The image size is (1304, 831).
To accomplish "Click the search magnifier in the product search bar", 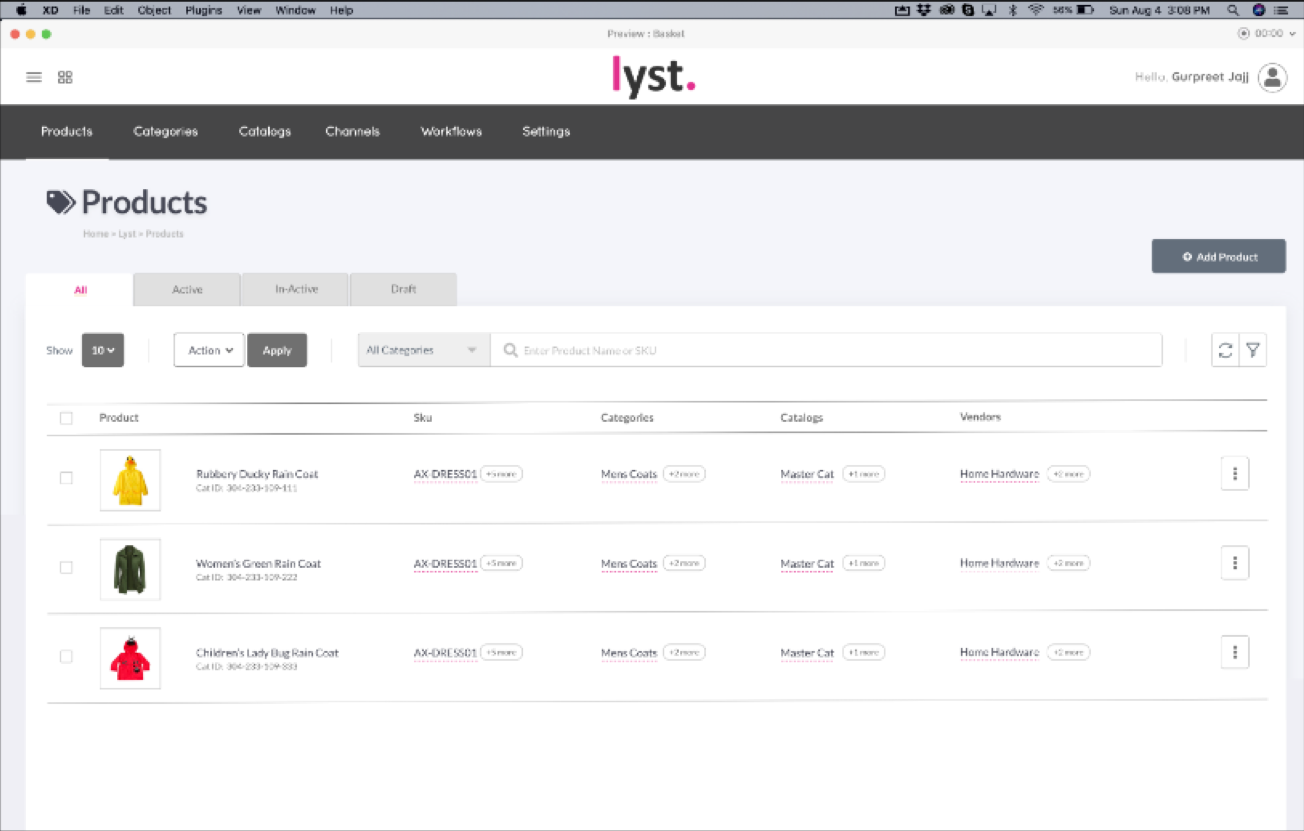I will pyautogui.click(x=510, y=350).
